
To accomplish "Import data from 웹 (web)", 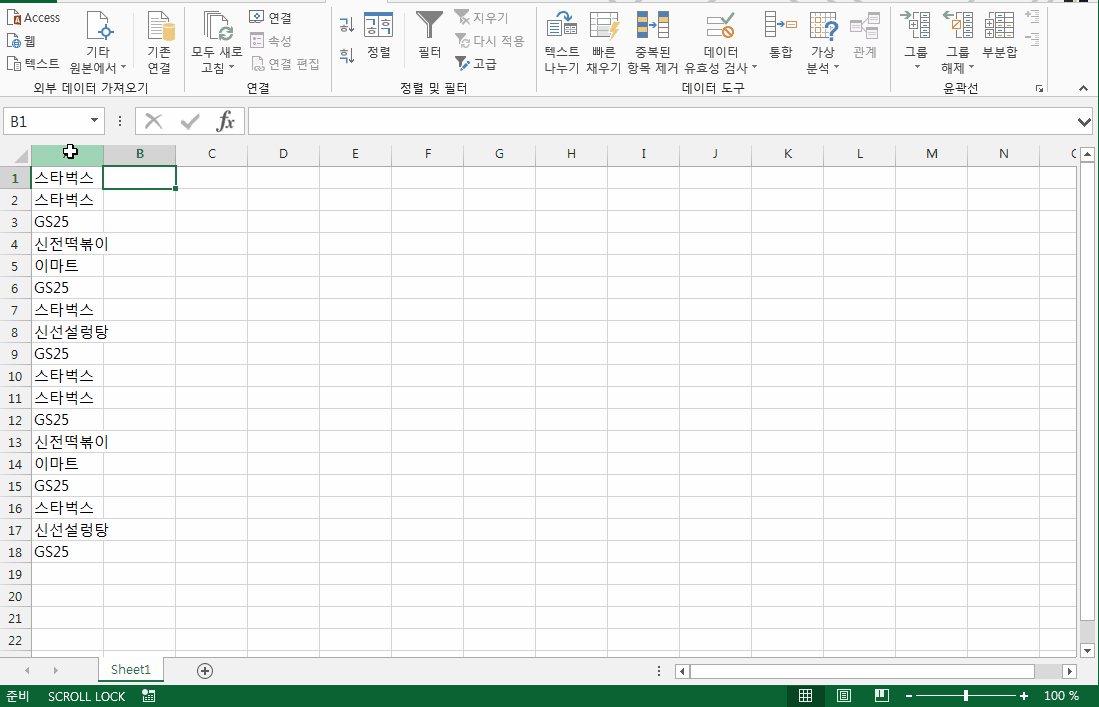I will [21, 41].
